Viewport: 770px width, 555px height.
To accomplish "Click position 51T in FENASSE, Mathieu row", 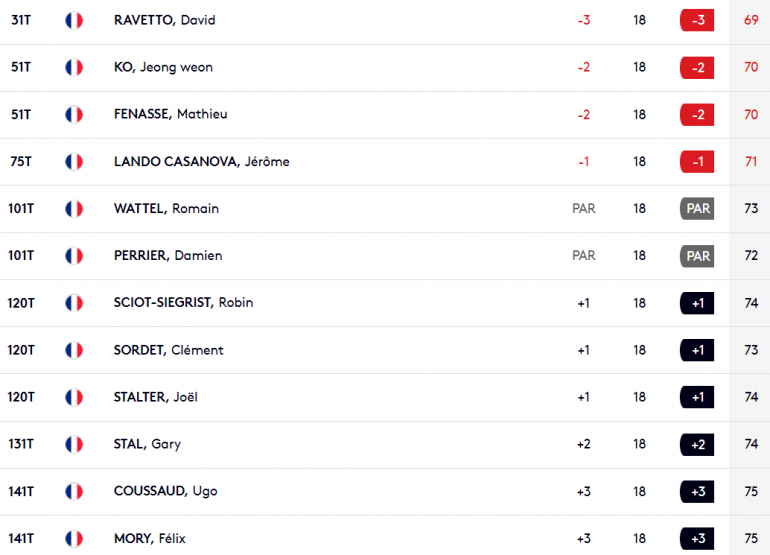I will [21, 114].
